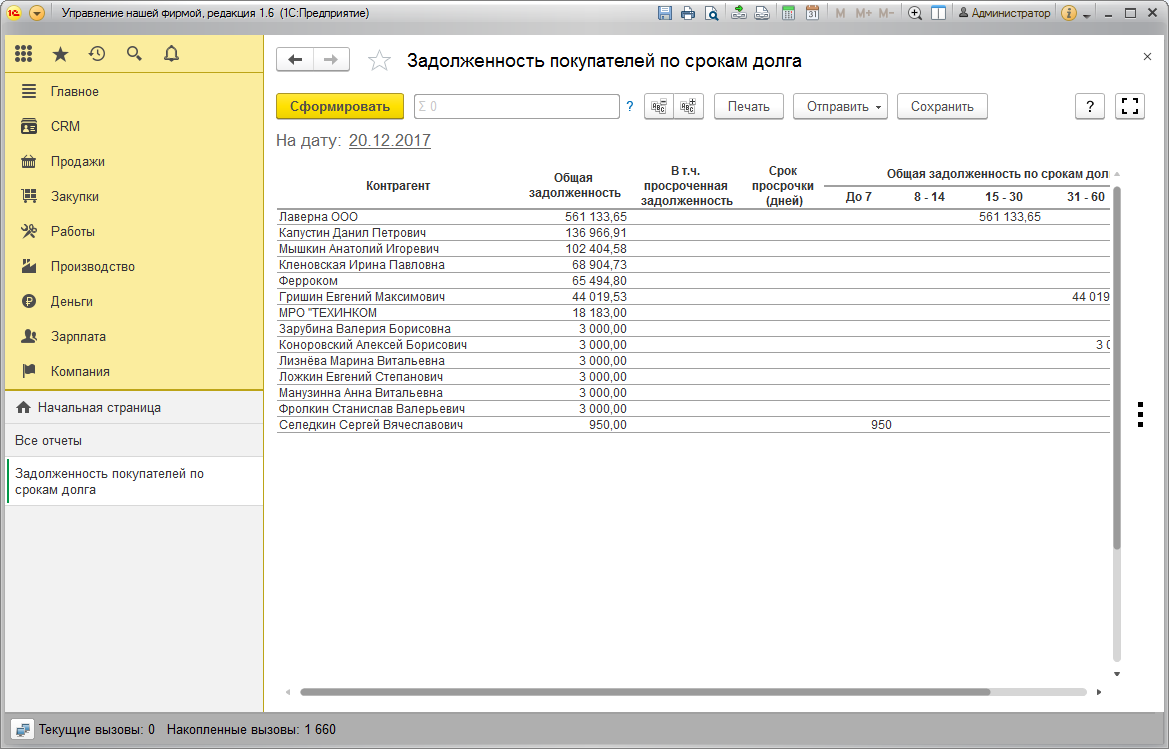Viewport: 1169px width, 749px height.
Task: Click the date link 20.12.2017
Action: pyautogui.click(x=390, y=140)
